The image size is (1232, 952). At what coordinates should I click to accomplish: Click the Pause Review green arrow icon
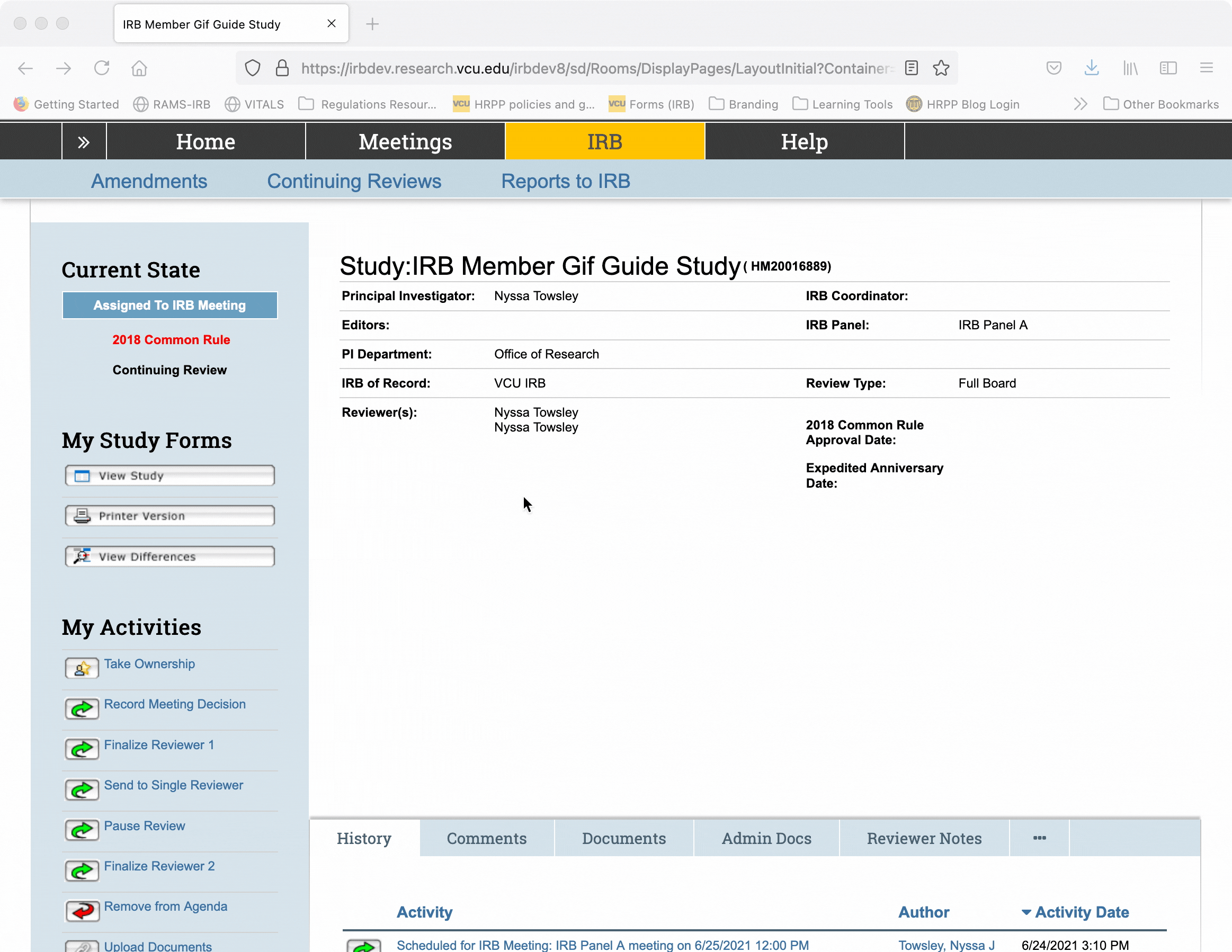tap(82, 830)
